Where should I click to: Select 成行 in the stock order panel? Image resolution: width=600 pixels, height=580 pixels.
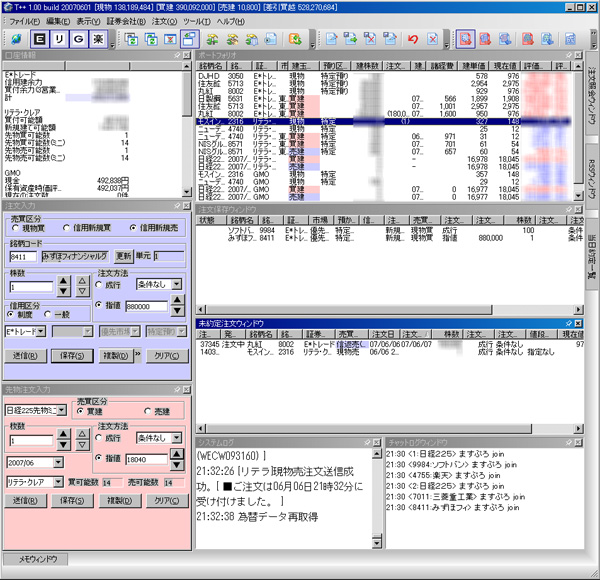click(99, 285)
